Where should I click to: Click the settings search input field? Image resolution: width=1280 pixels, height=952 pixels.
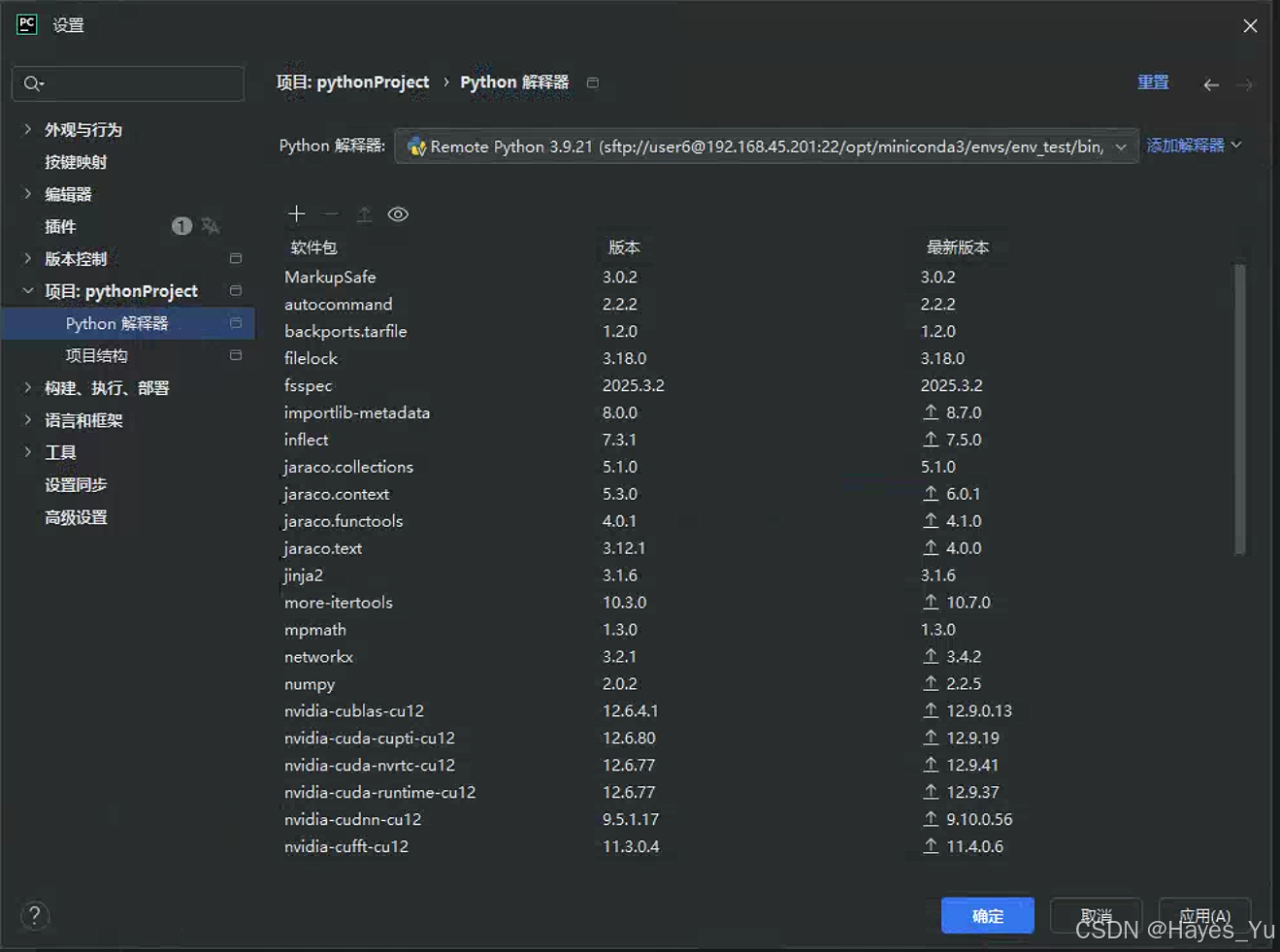pyautogui.click(x=128, y=83)
